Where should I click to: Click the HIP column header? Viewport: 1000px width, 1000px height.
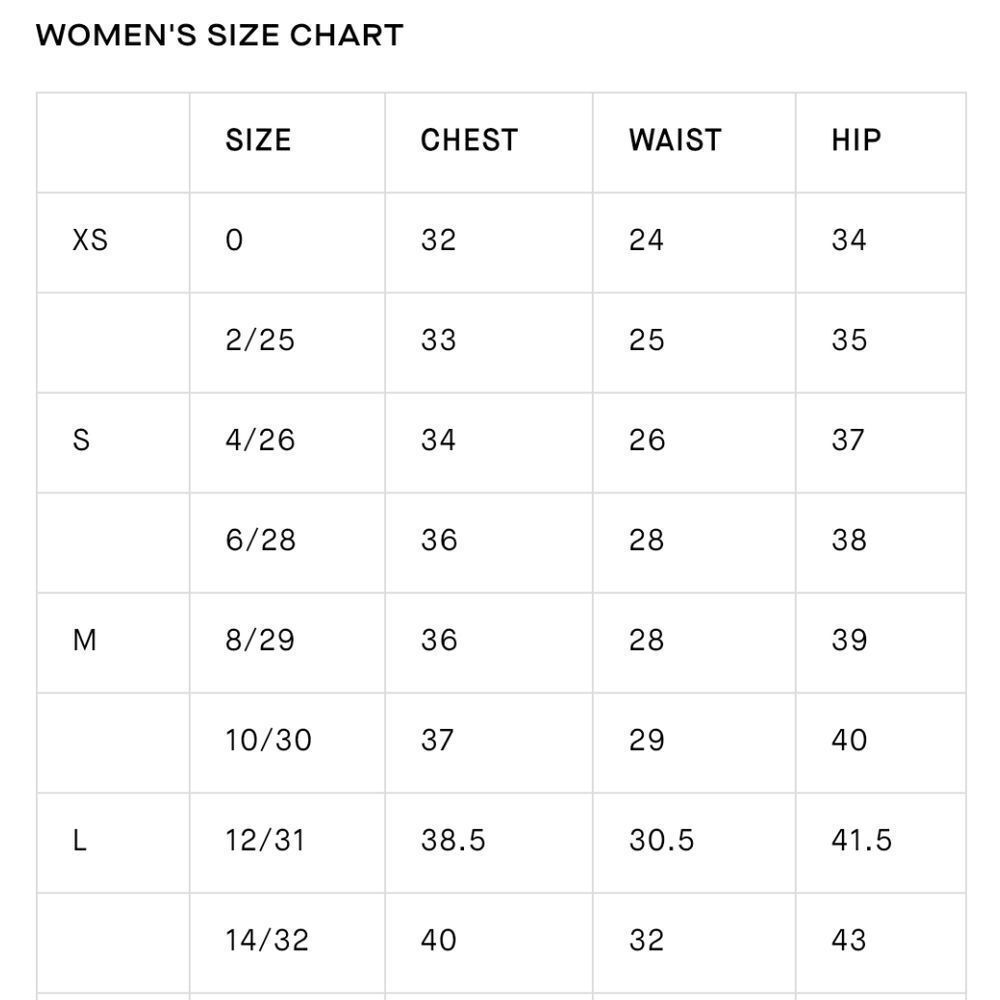point(856,140)
